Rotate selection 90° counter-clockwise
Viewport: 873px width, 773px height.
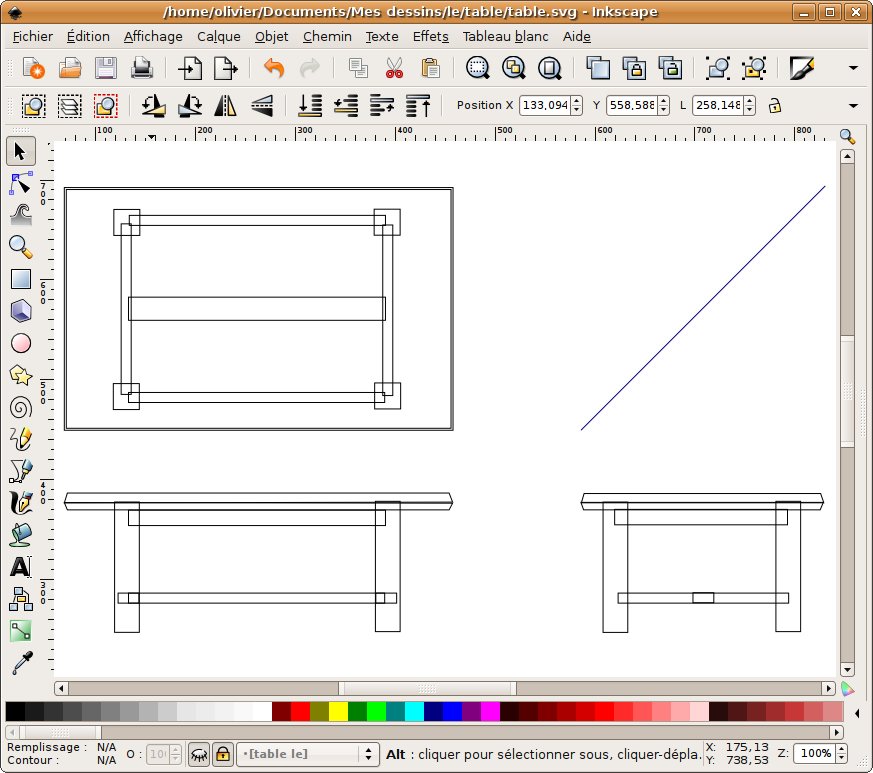point(154,105)
